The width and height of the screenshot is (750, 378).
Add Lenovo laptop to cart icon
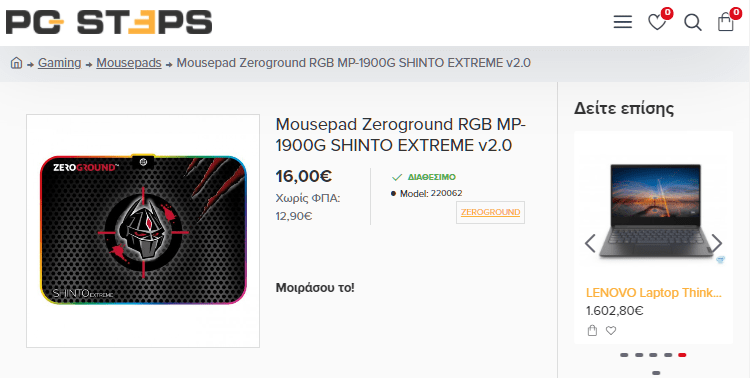[x=592, y=331]
